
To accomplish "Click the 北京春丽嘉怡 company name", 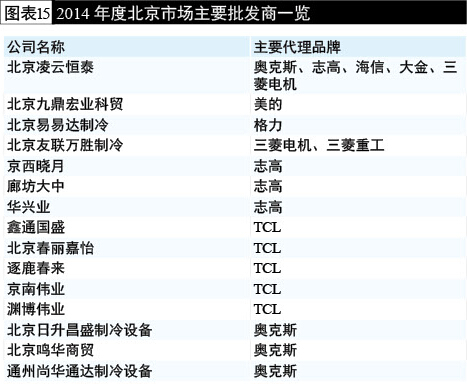I will 50,248.
